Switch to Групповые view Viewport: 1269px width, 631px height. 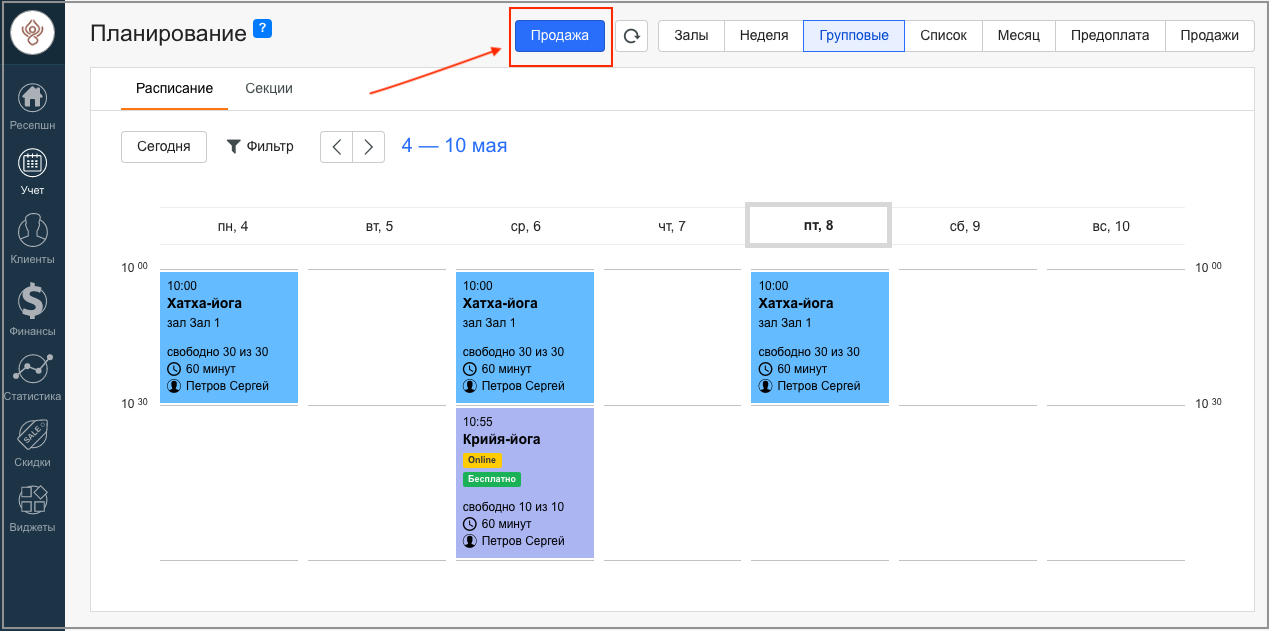pyautogui.click(x=853, y=36)
